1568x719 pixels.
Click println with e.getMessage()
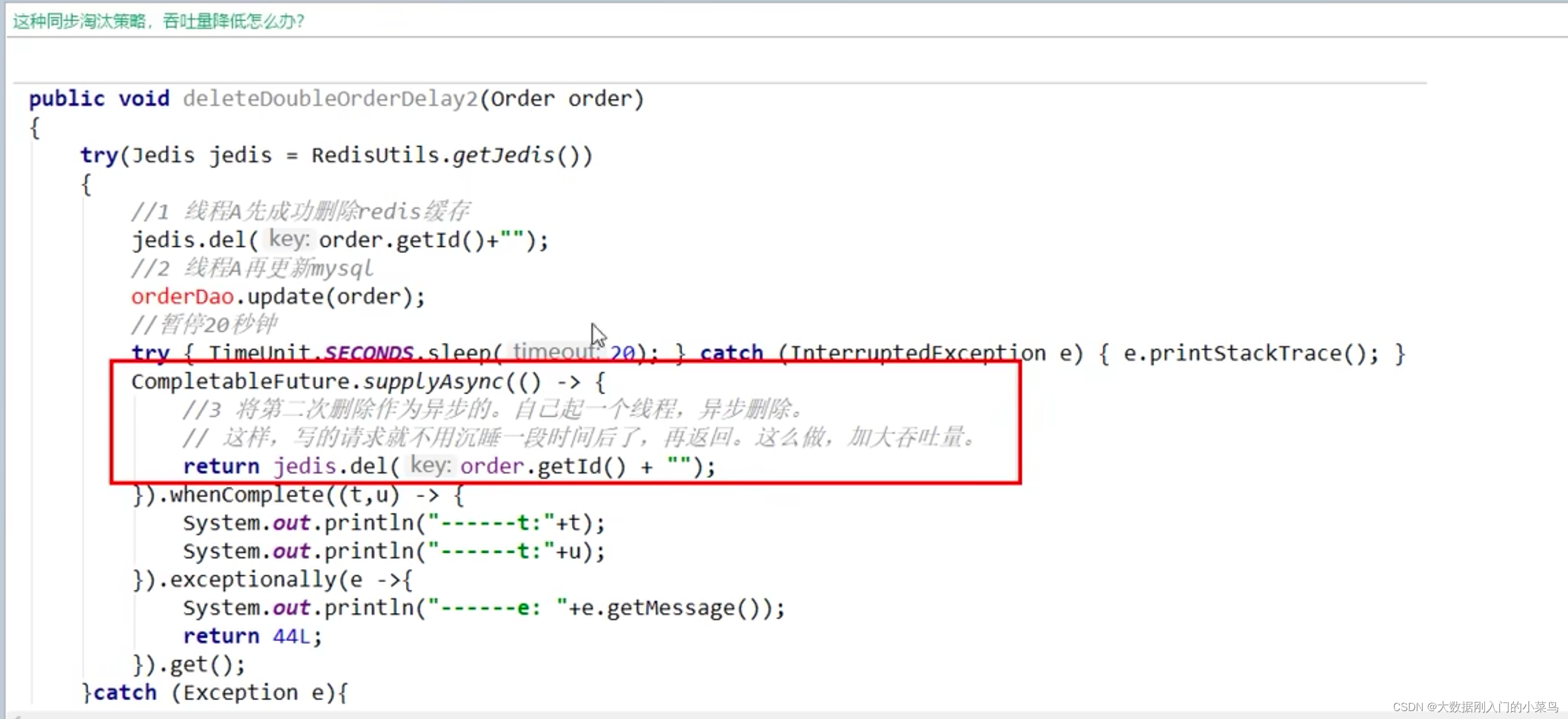[484, 608]
